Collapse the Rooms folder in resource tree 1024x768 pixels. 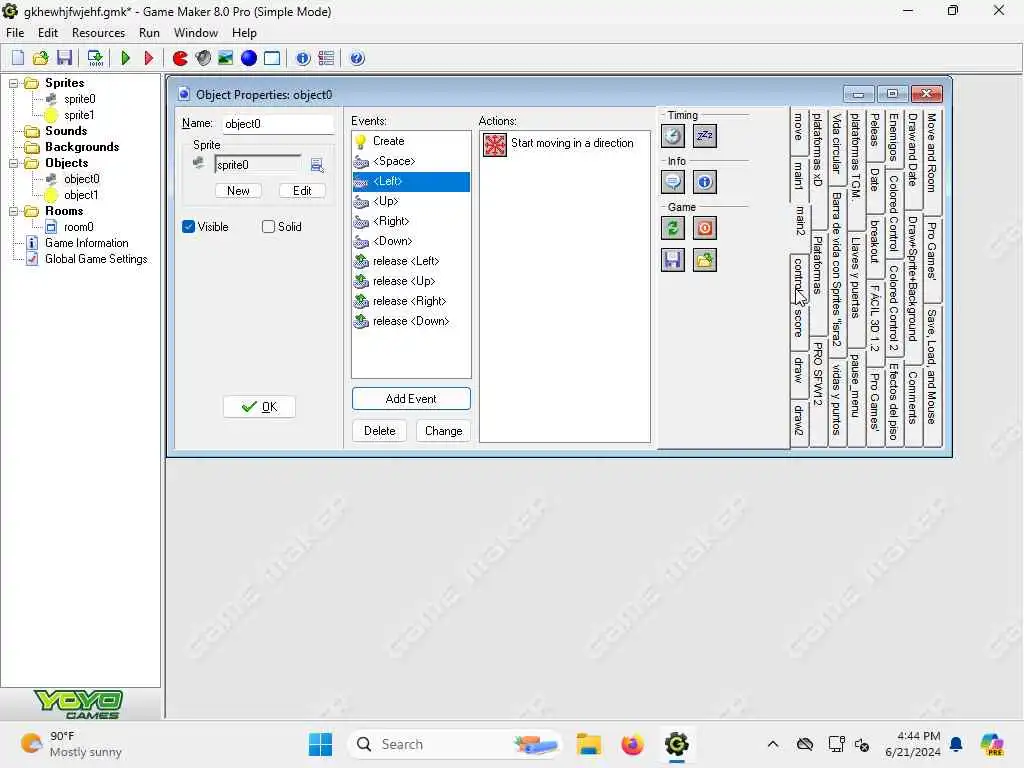tap(13, 212)
